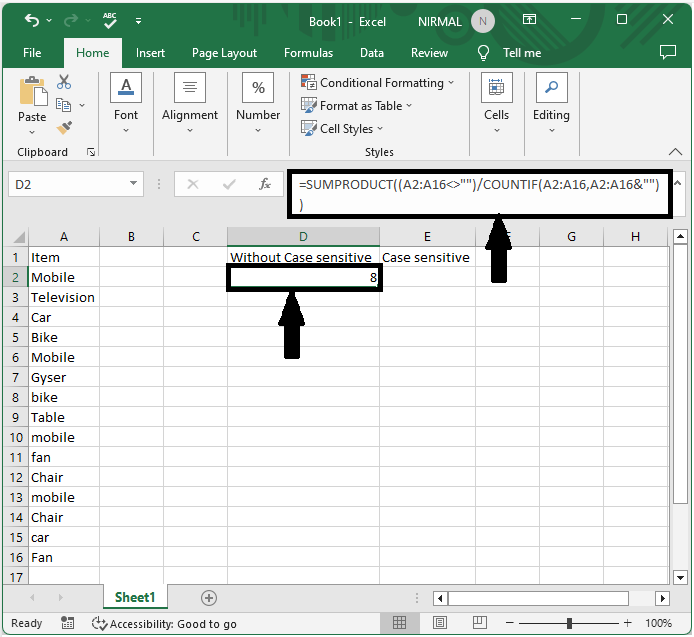Select cell D2 with value 8

[303, 278]
